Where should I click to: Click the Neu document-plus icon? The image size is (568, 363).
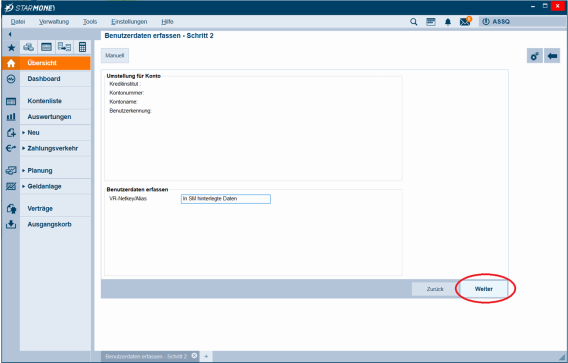(x=11, y=133)
